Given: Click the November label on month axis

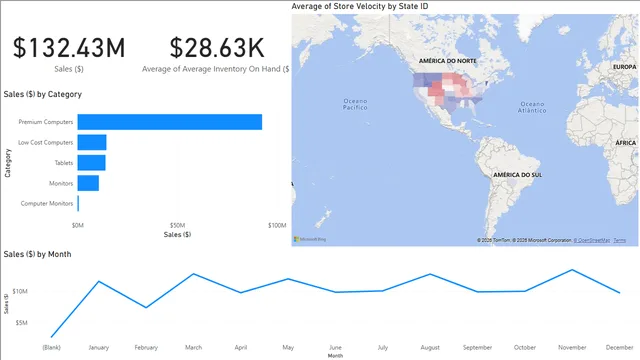Looking at the screenshot, I should click(572, 348).
